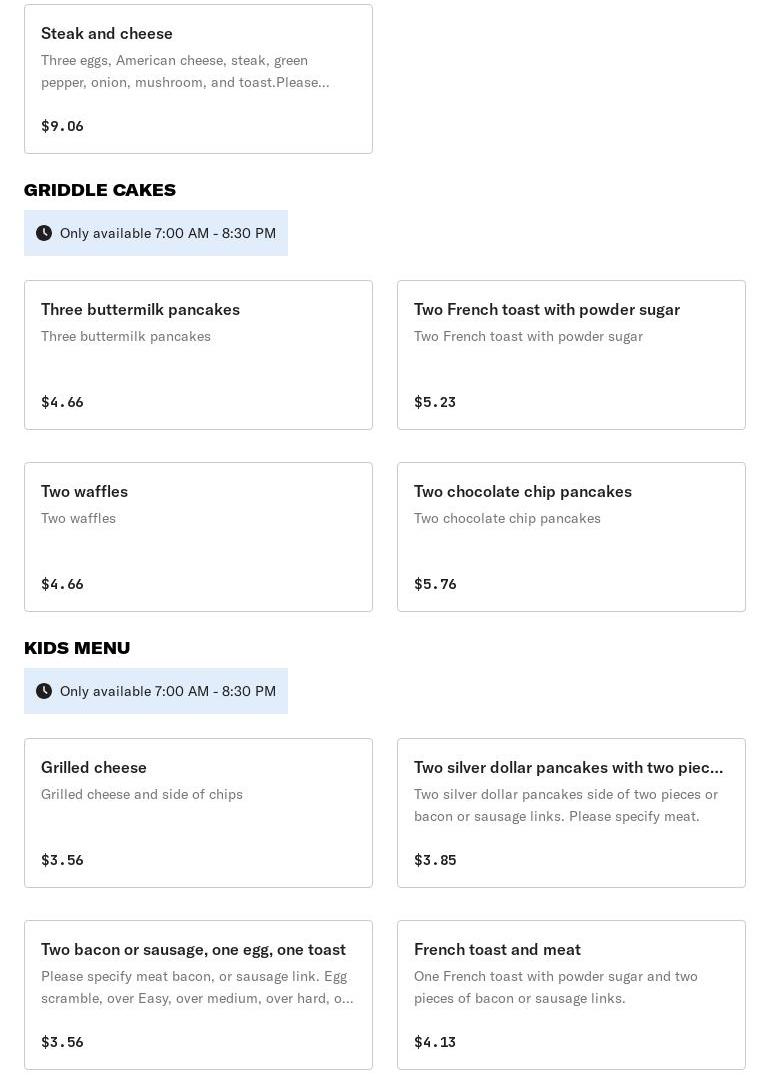Image resolution: width=770 pixels, height=1089 pixels.
Task: Select Three buttermilk pancakes card
Action: pyautogui.click(x=198, y=355)
